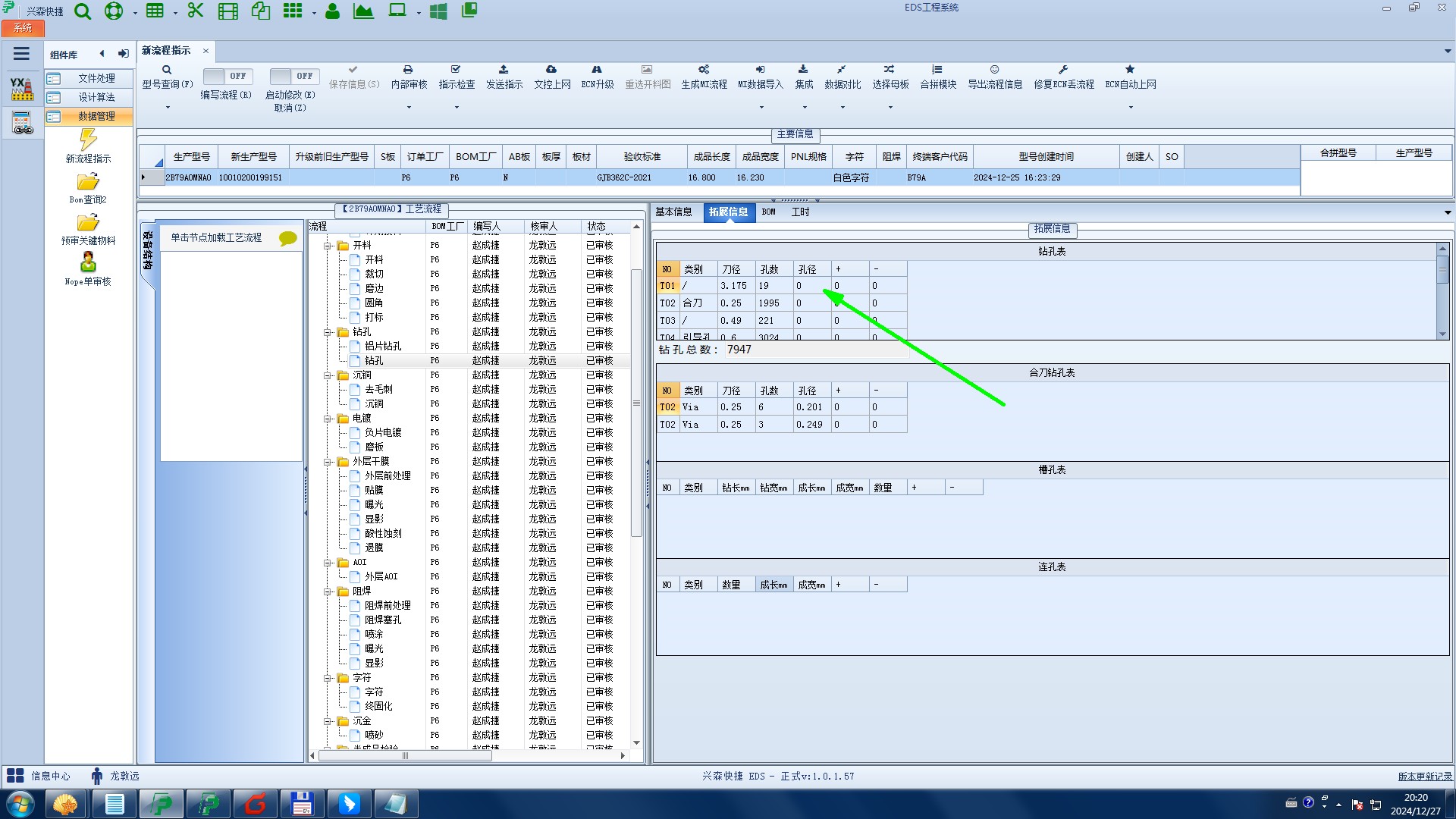1456x819 pixels.
Task: Click the 文控上网 cloud upload icon
Action: point(551,69)
